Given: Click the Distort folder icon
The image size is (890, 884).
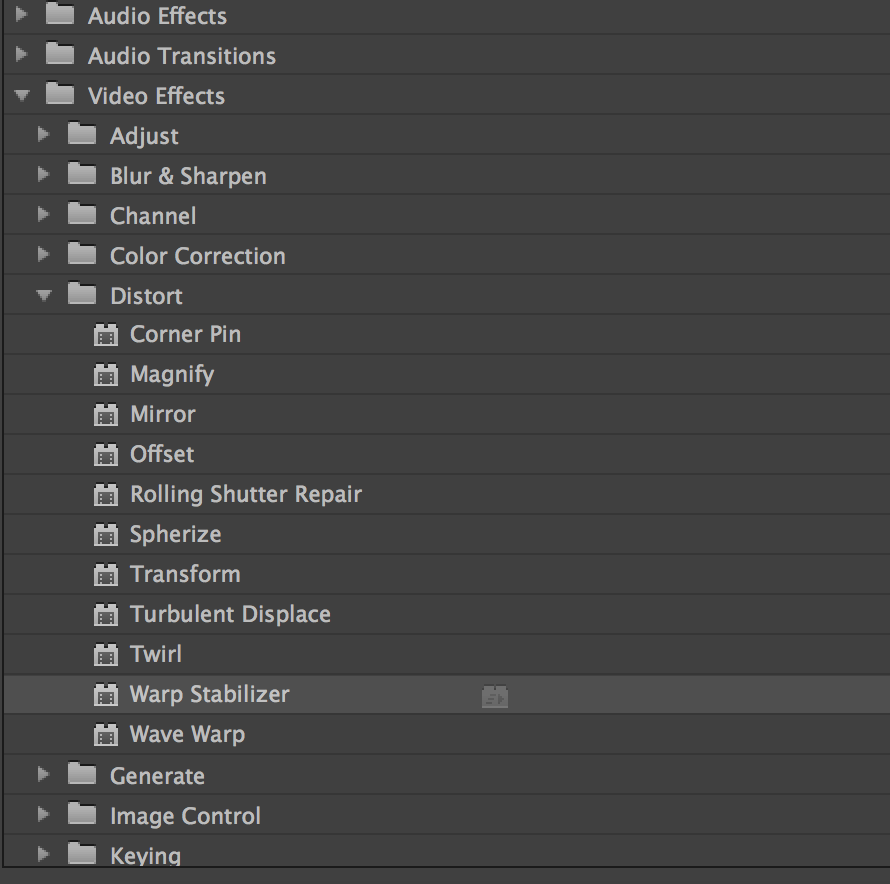Looking at the screenshot, I should click(x=82, y=294).
